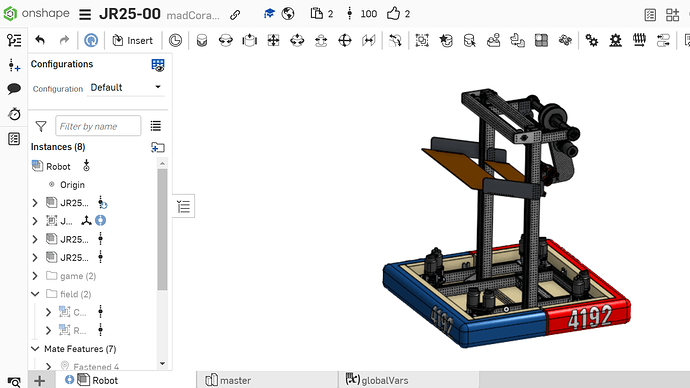
Task: Open the fastened mate tool
Action: [x=202, y=40]
